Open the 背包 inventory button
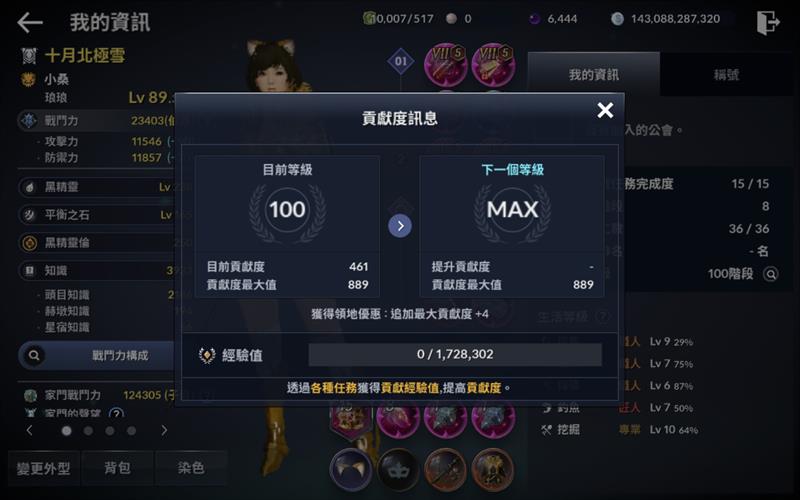This screenshot has width=800, height=500. pos(117,468)
